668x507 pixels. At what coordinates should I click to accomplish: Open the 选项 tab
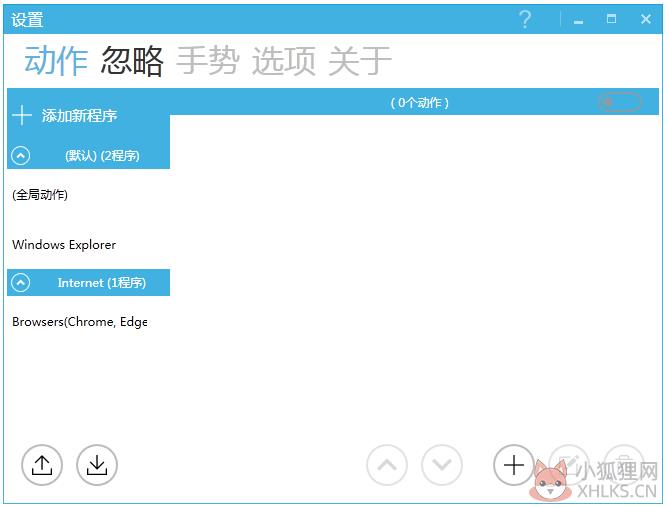pyautogui.click(x=284, y=61)
